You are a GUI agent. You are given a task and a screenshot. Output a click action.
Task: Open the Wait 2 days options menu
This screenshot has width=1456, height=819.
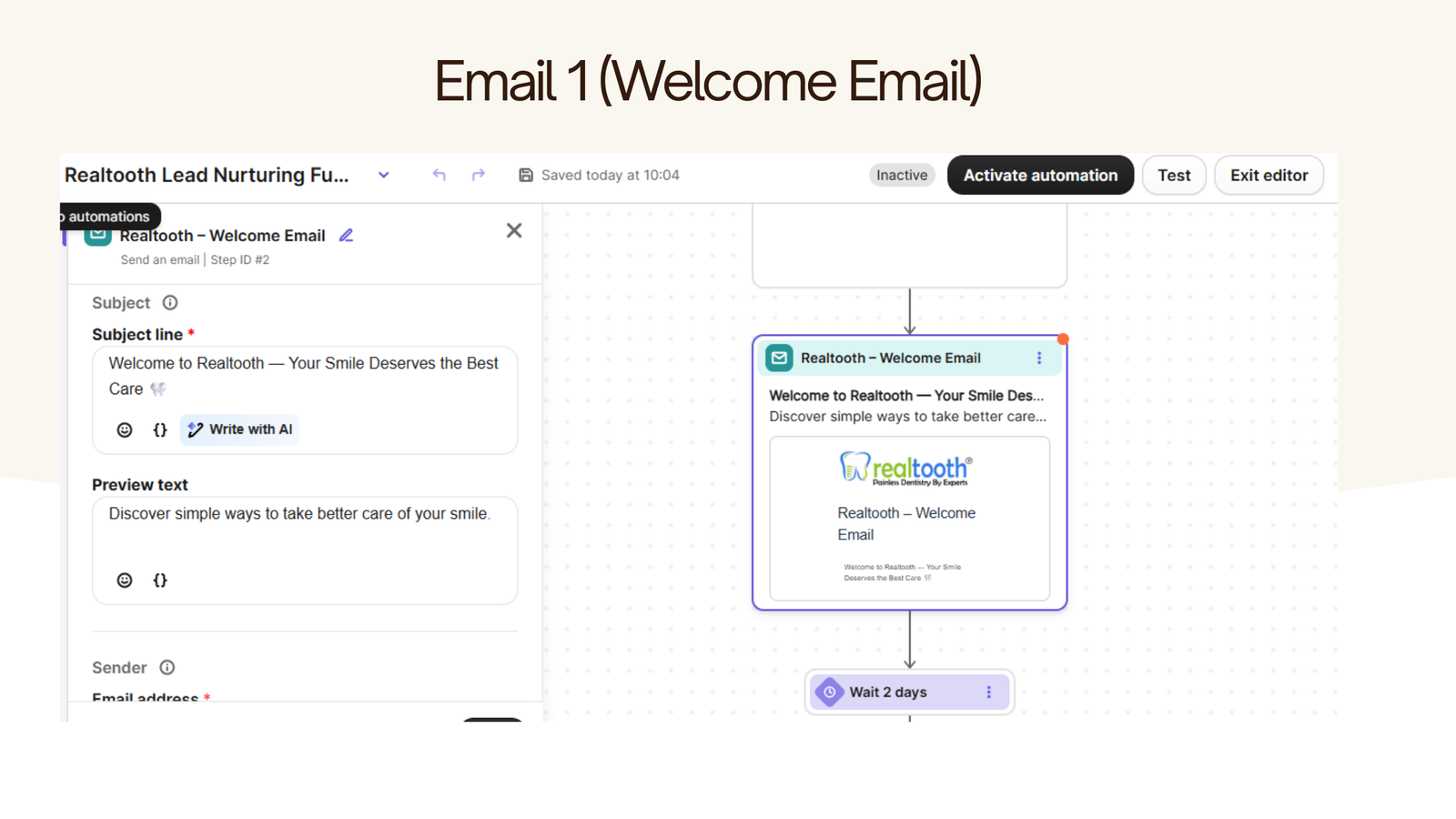(989, 693)
